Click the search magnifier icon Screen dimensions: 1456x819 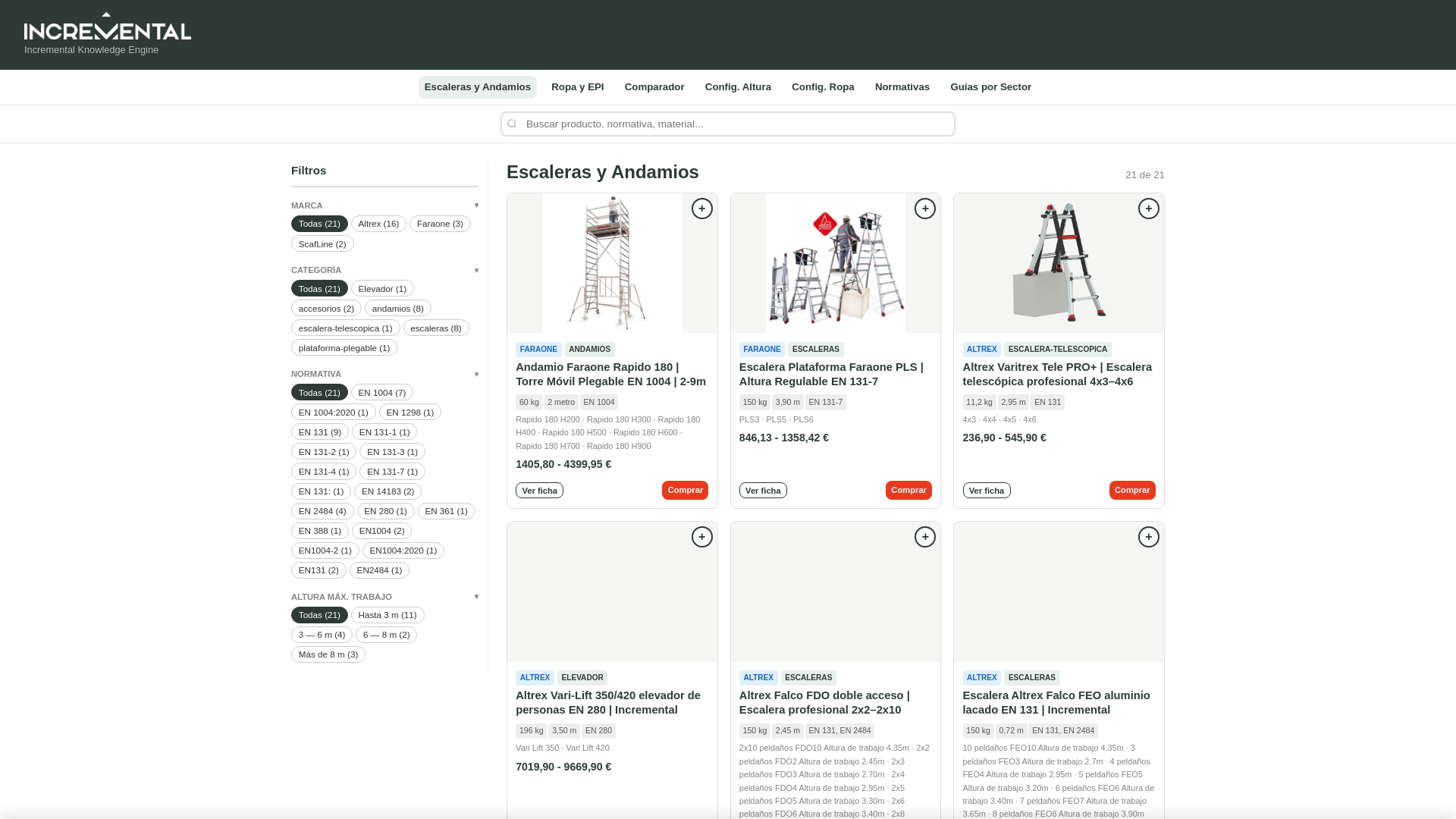click(512, 124)
